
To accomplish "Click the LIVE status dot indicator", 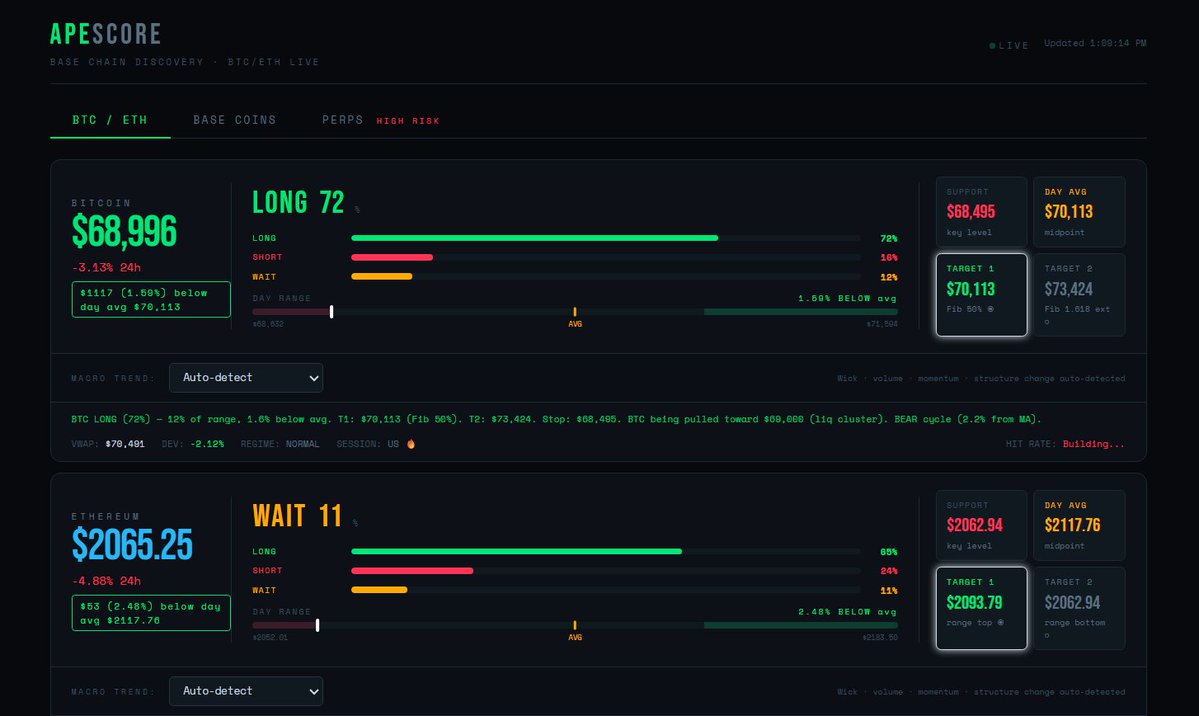I will click(x=993, y=46).
